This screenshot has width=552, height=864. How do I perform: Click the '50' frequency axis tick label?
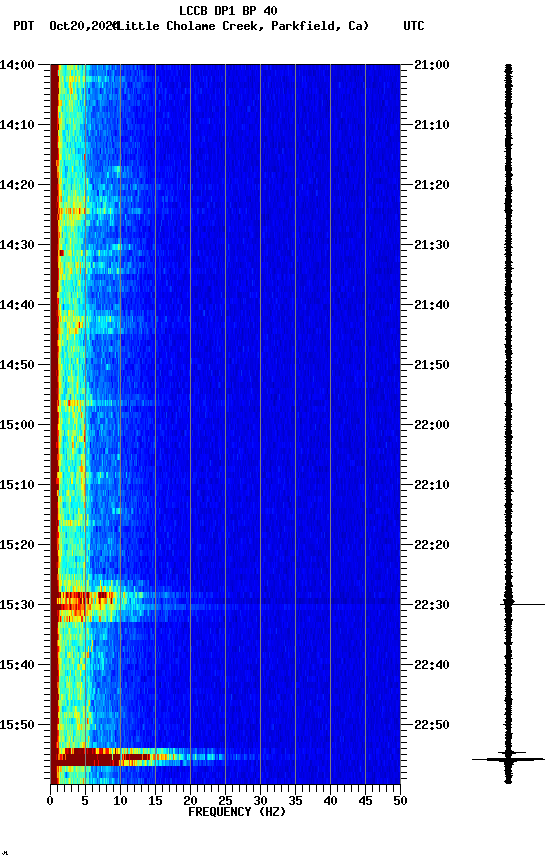[401, 801]
